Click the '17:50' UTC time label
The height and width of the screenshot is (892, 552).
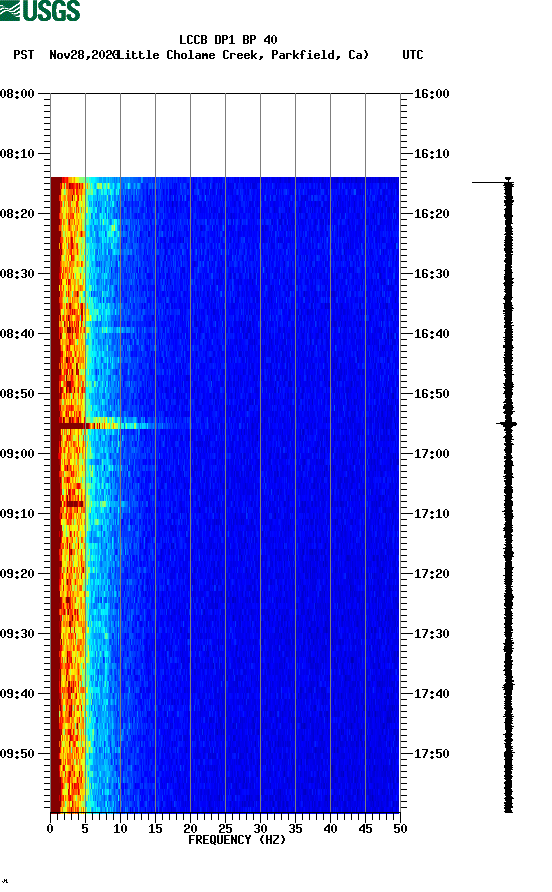(431, 754)
